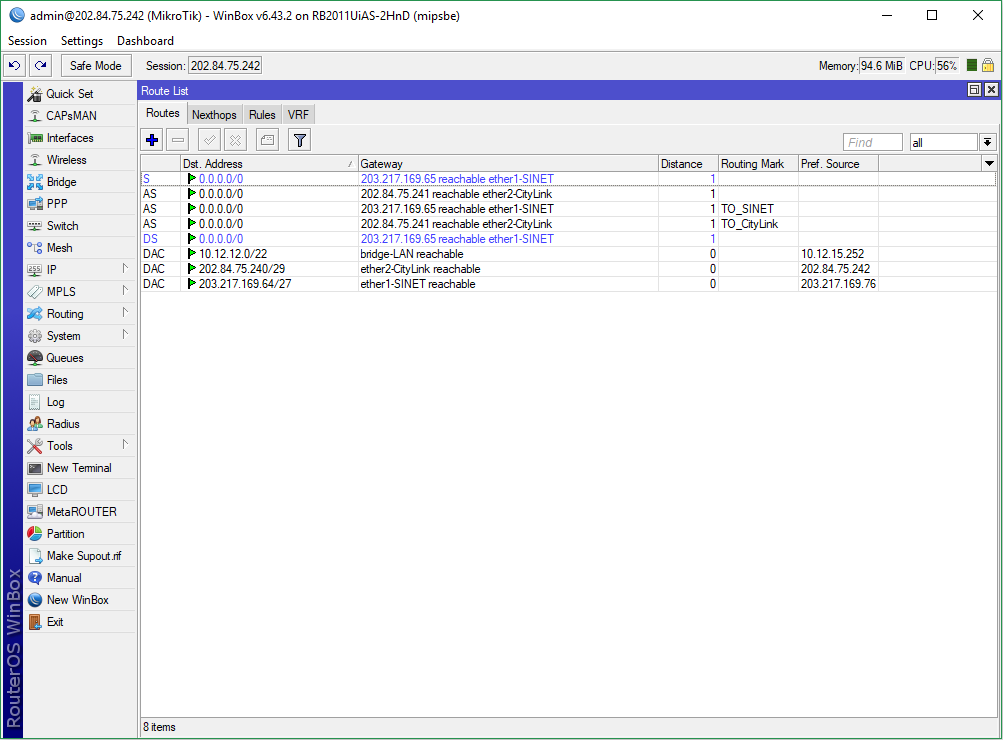This screenshot has height=740, width=1003.
Task: Open Log in sidebar
Action: pos(80,402)
